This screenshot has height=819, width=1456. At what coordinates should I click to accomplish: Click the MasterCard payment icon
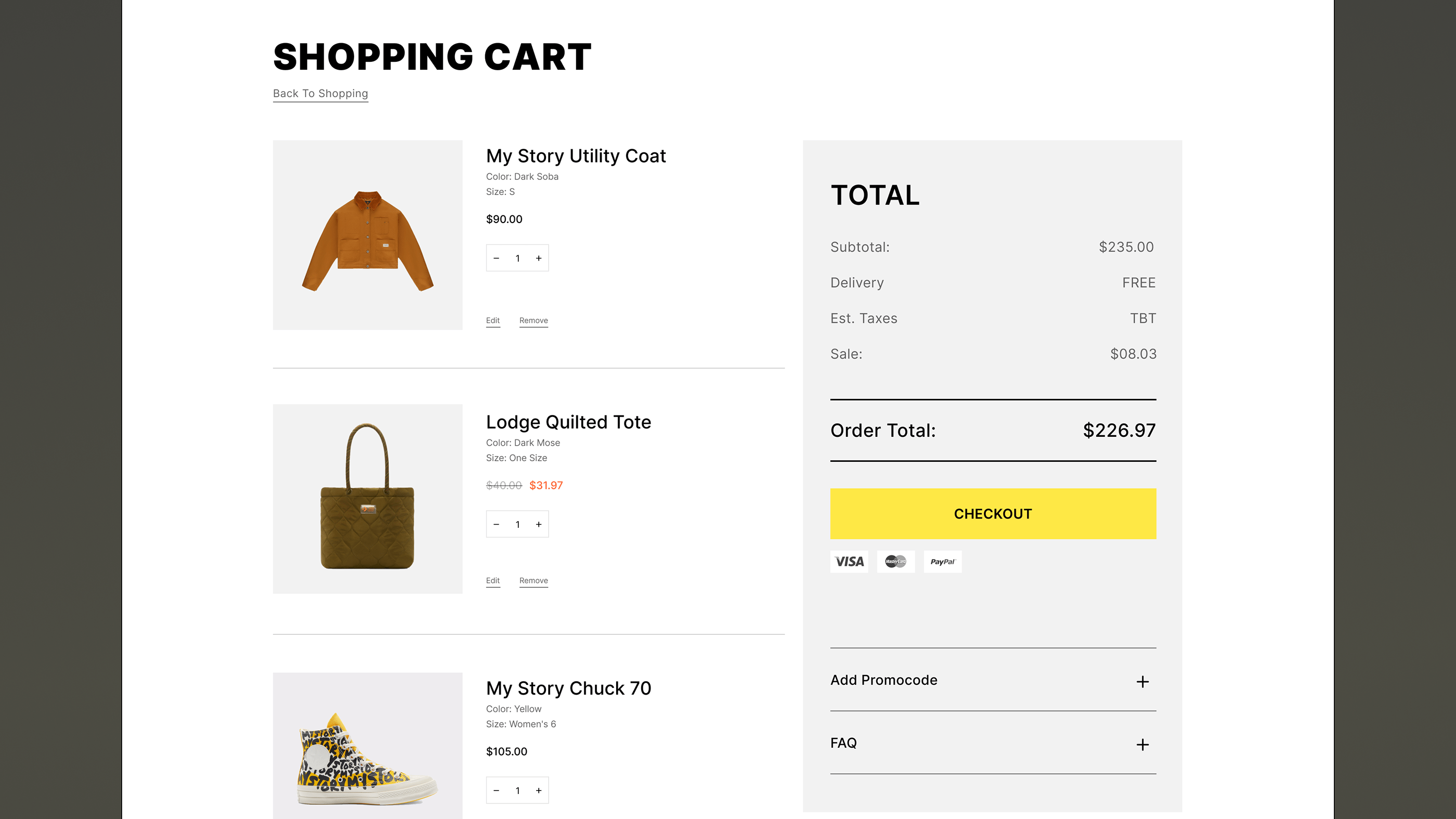[x=895, y=561]
